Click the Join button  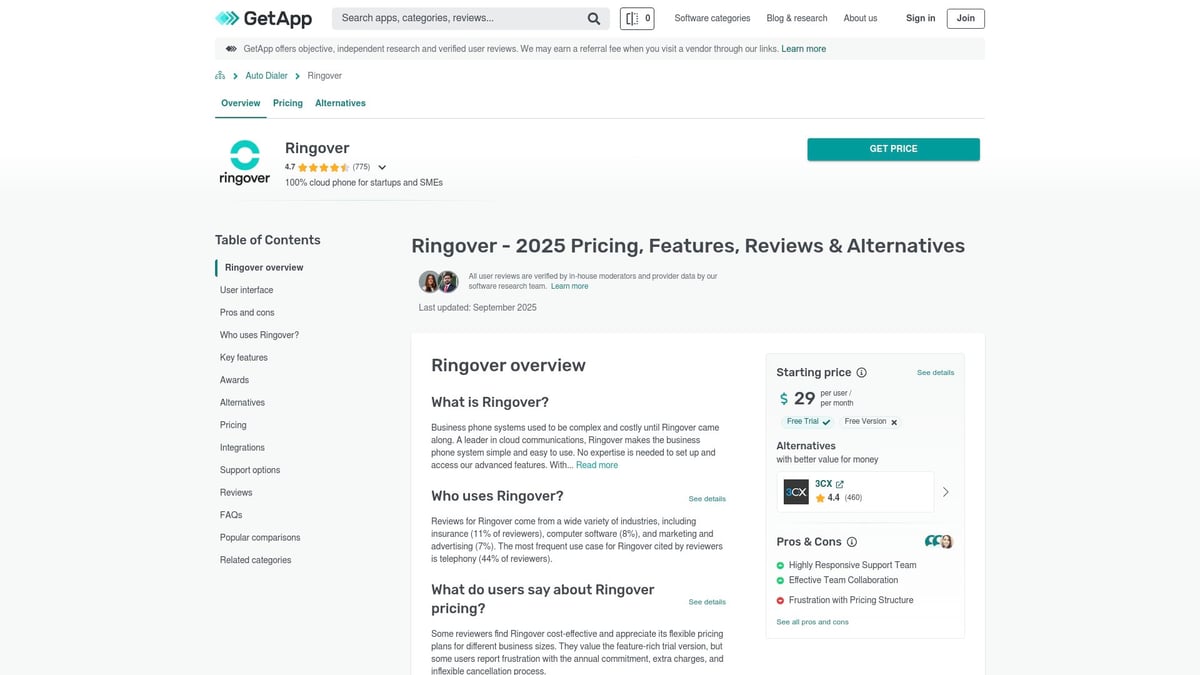coord(965,18)
